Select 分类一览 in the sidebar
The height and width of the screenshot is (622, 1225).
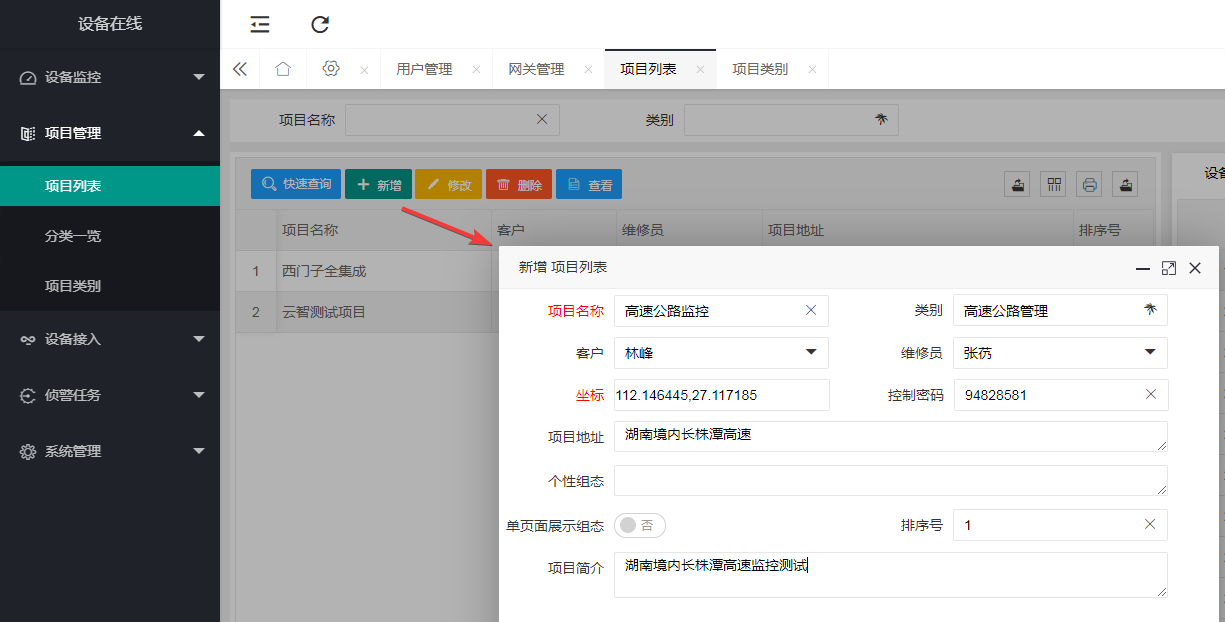point(110,236)
